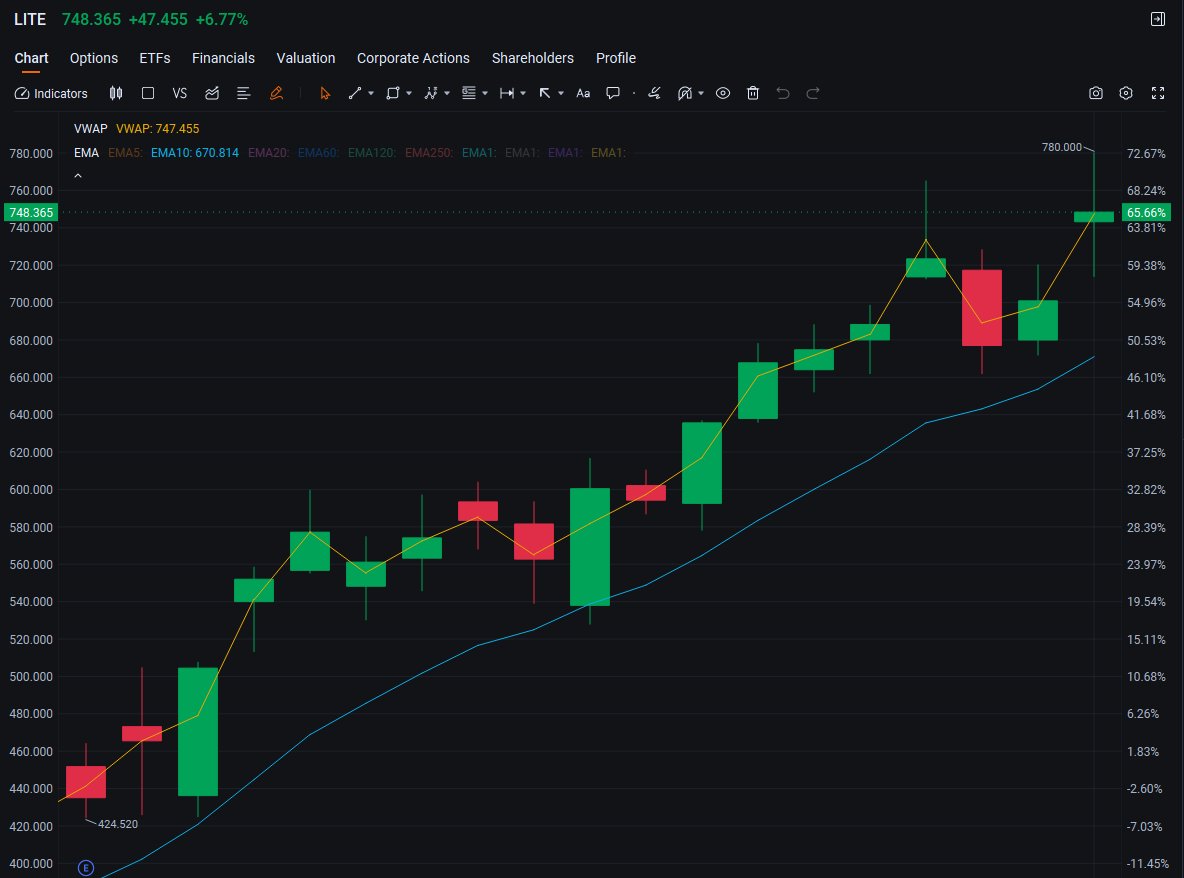Expand the arrow marker dropdown
The height and width of the screenshot is (878, 1184).
click(561, 94)
